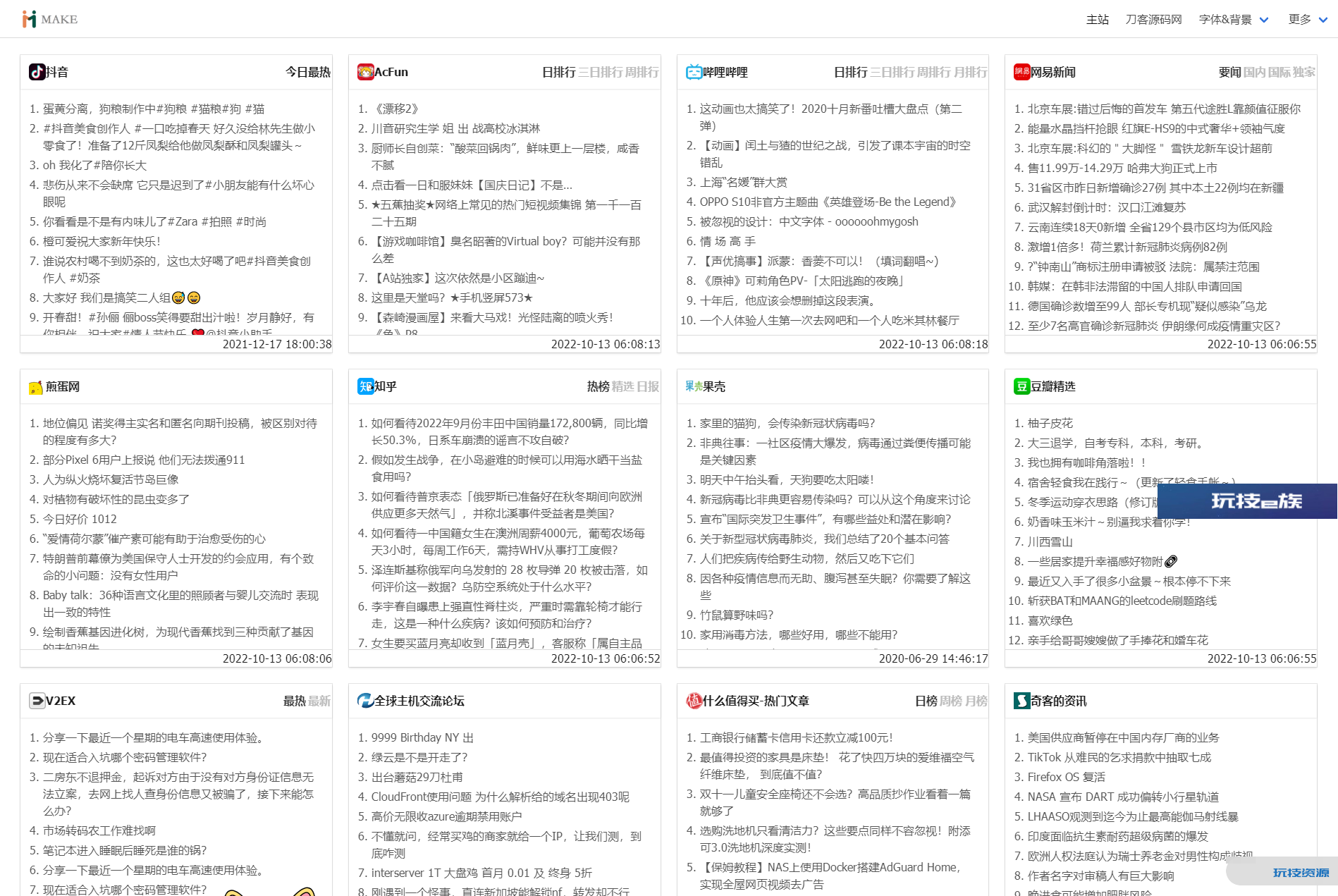Switch 网易新闻 to 独家 tab
Image resolution: width=1338 pixels, height=896 pixels.
point(1304,72)
